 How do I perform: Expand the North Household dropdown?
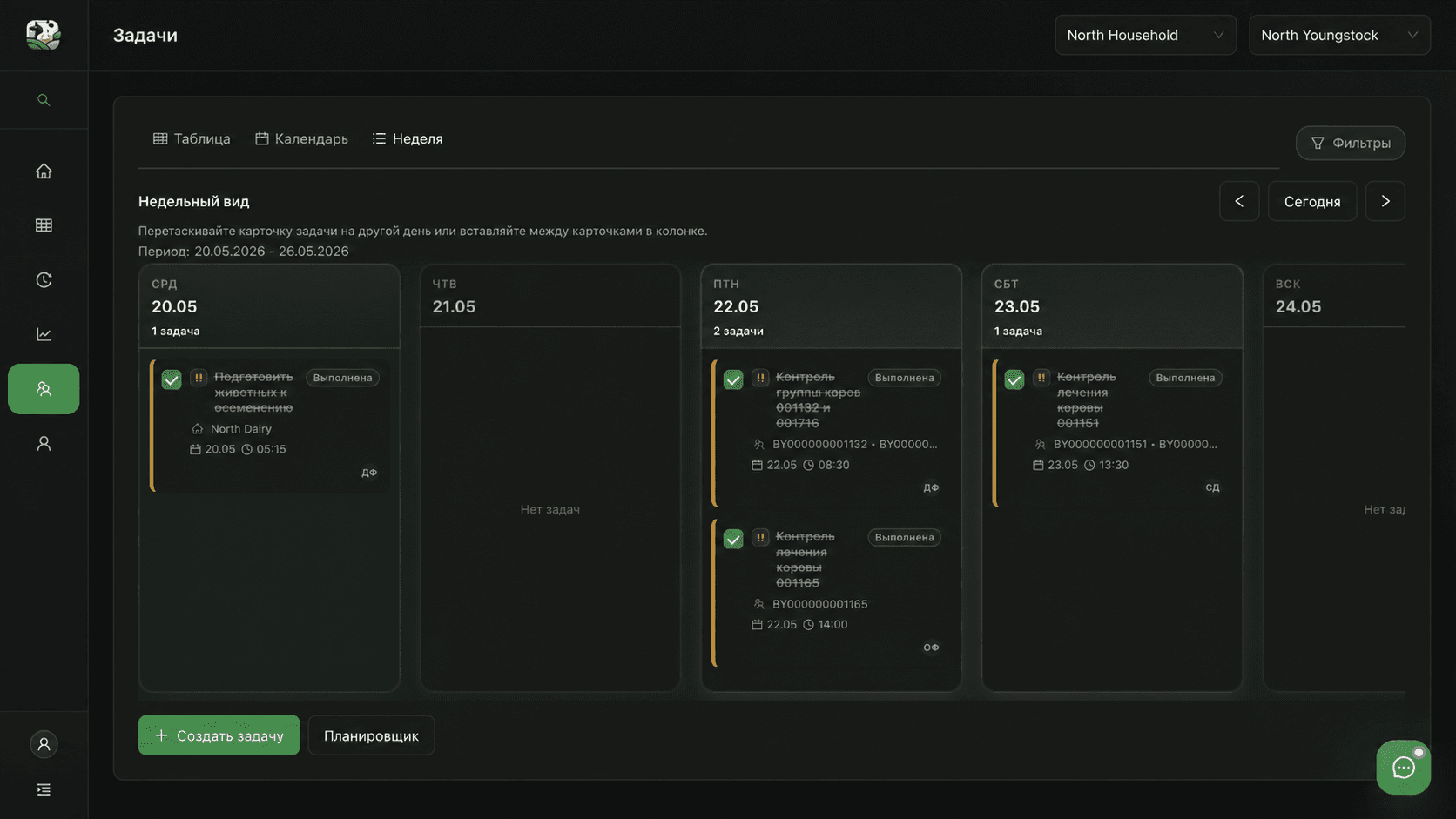[x=1145, y=35]
